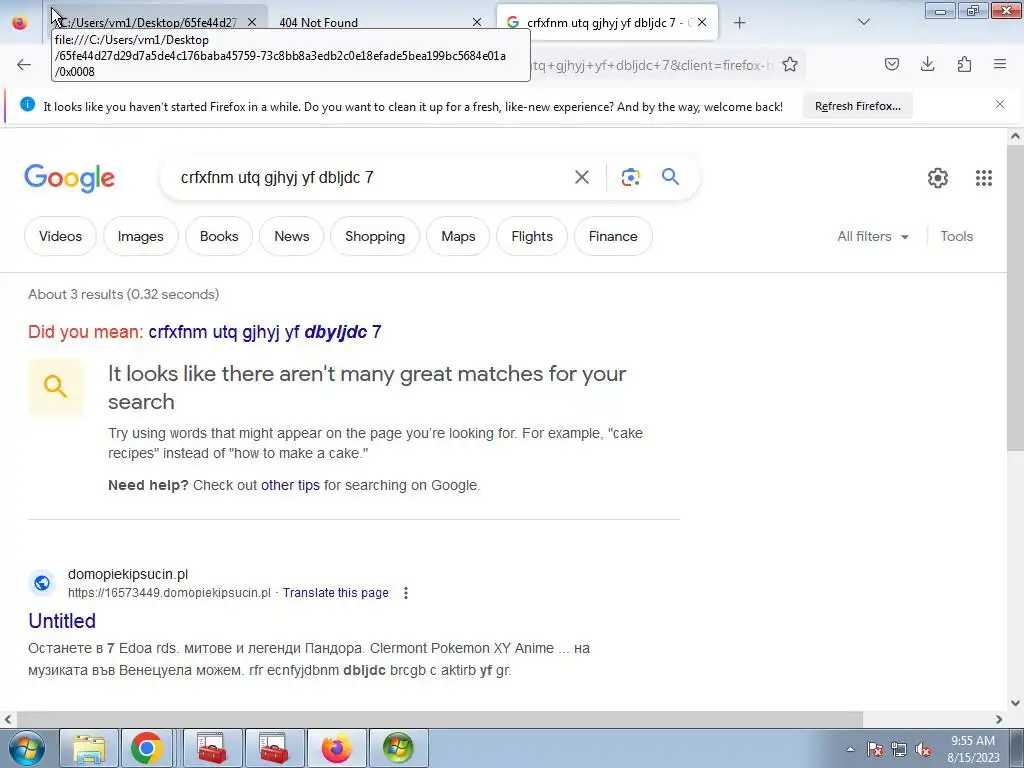Open the three-dot menu for domopiekipsucin.pl result
This screenshot has height=768, width=1024.
point(406,593)
